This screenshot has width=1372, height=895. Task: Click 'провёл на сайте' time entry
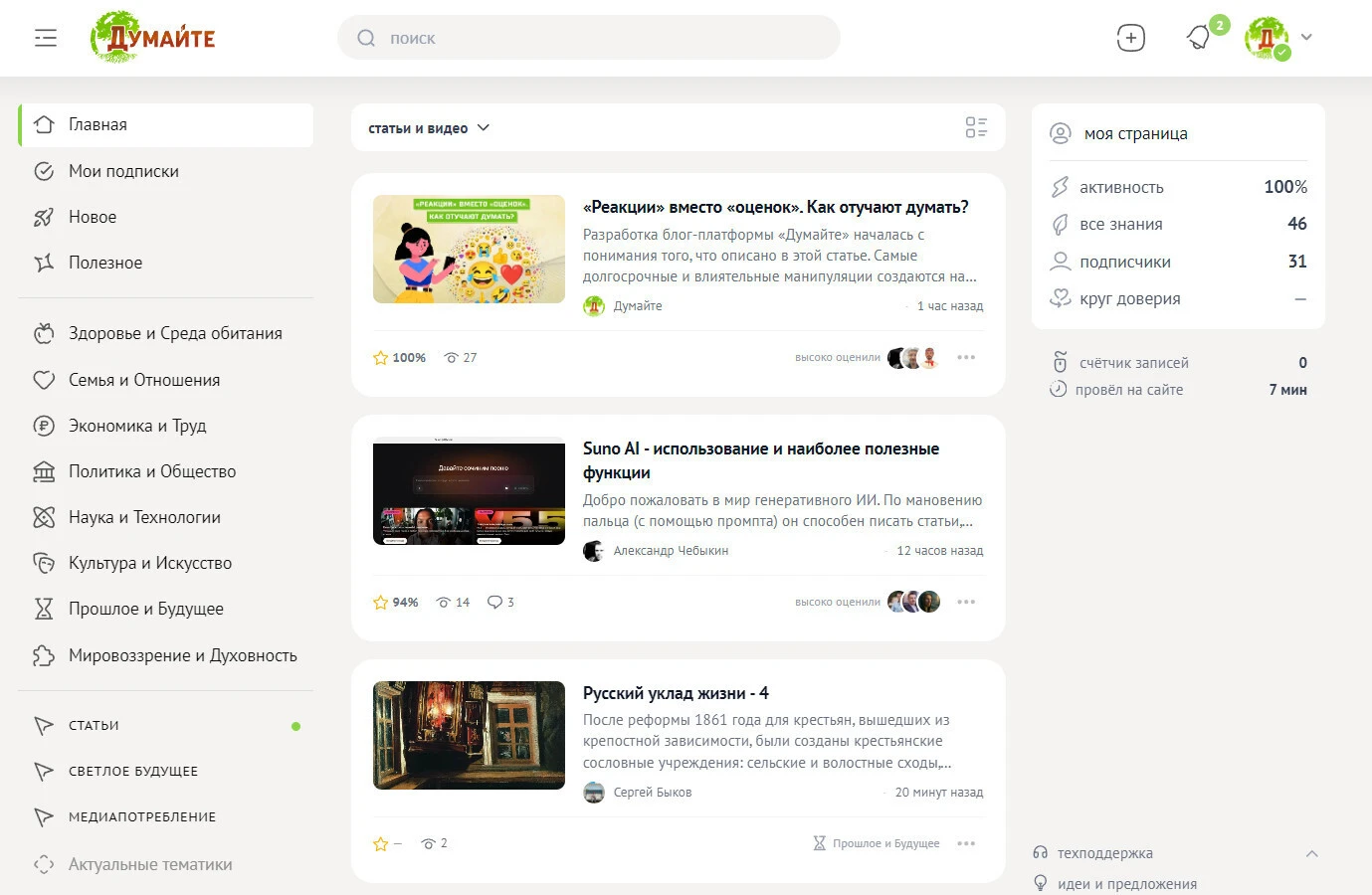click(1178, 390)
